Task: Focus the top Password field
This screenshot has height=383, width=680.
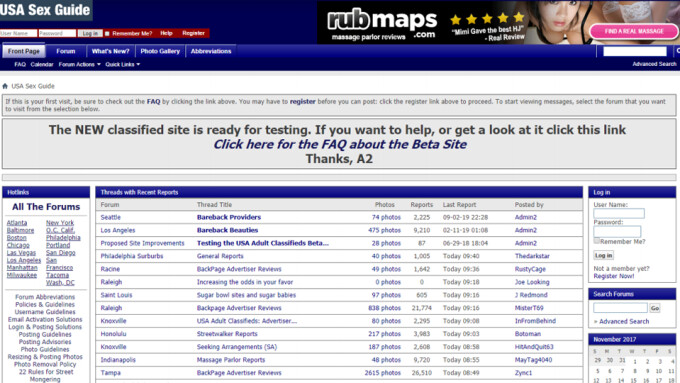Action: (57, 33)
